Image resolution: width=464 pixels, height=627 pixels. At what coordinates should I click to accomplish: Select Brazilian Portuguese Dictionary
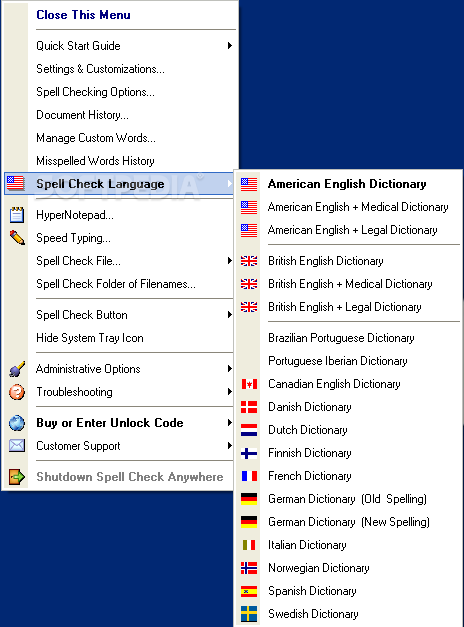[341, 338]
